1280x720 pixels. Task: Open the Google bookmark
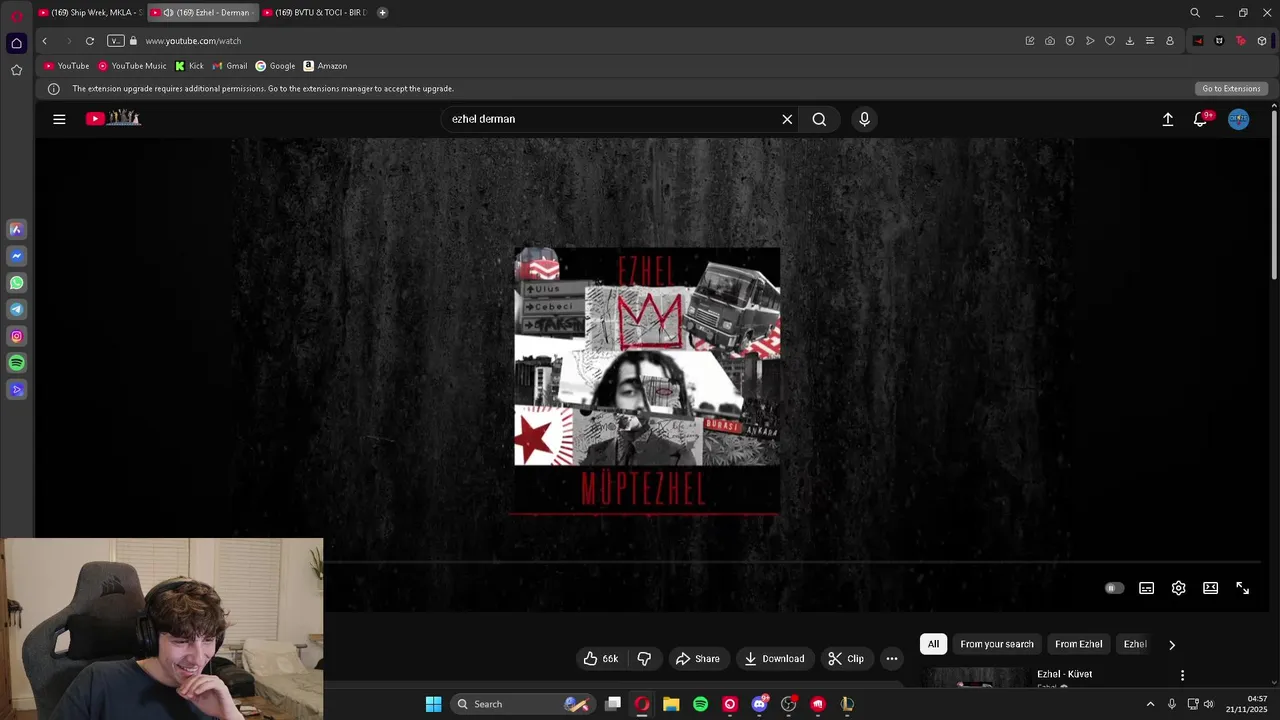click(275, 66)
